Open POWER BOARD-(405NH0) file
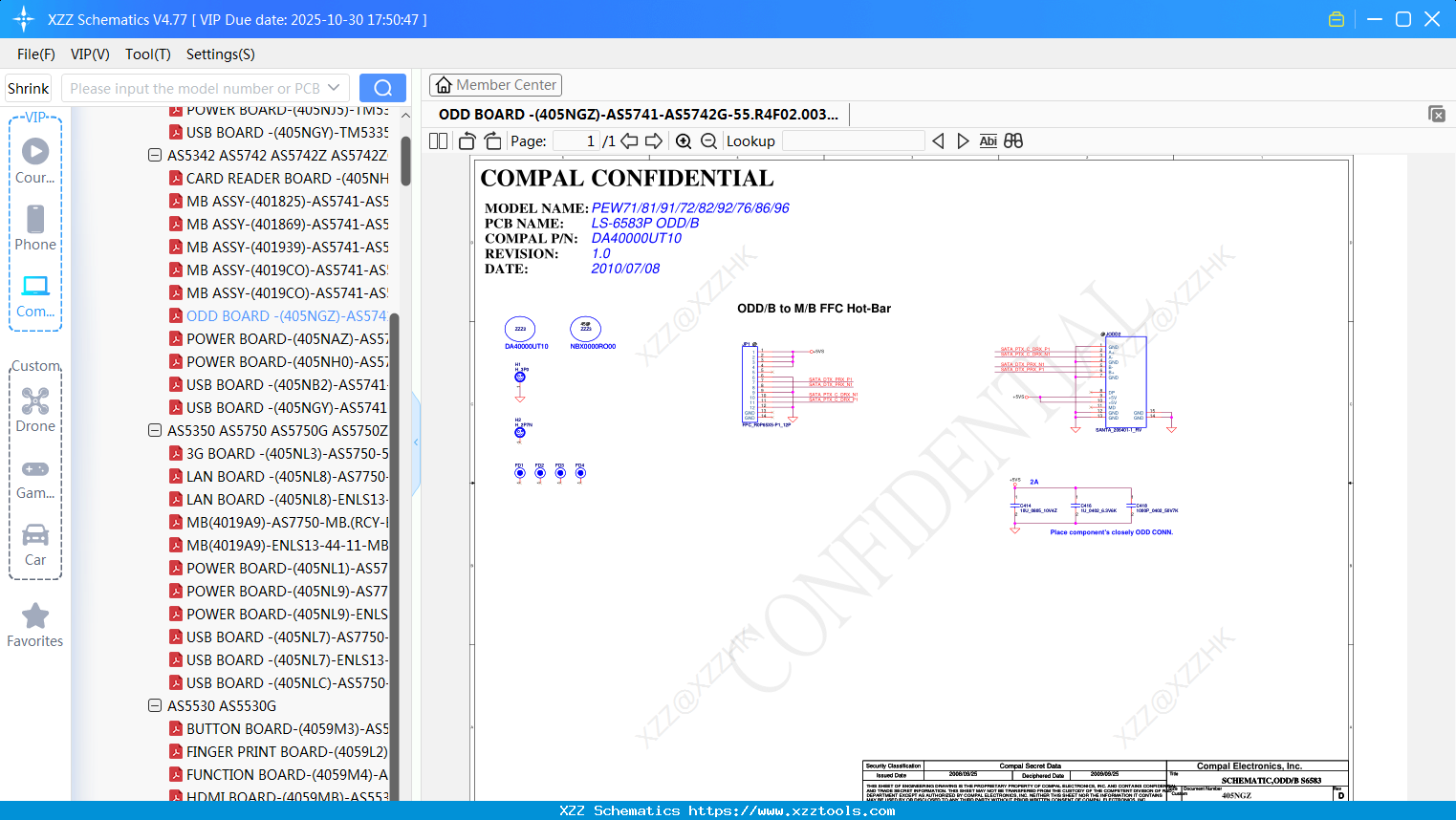This screenshot has height=820, width=1456. (279, 361)
